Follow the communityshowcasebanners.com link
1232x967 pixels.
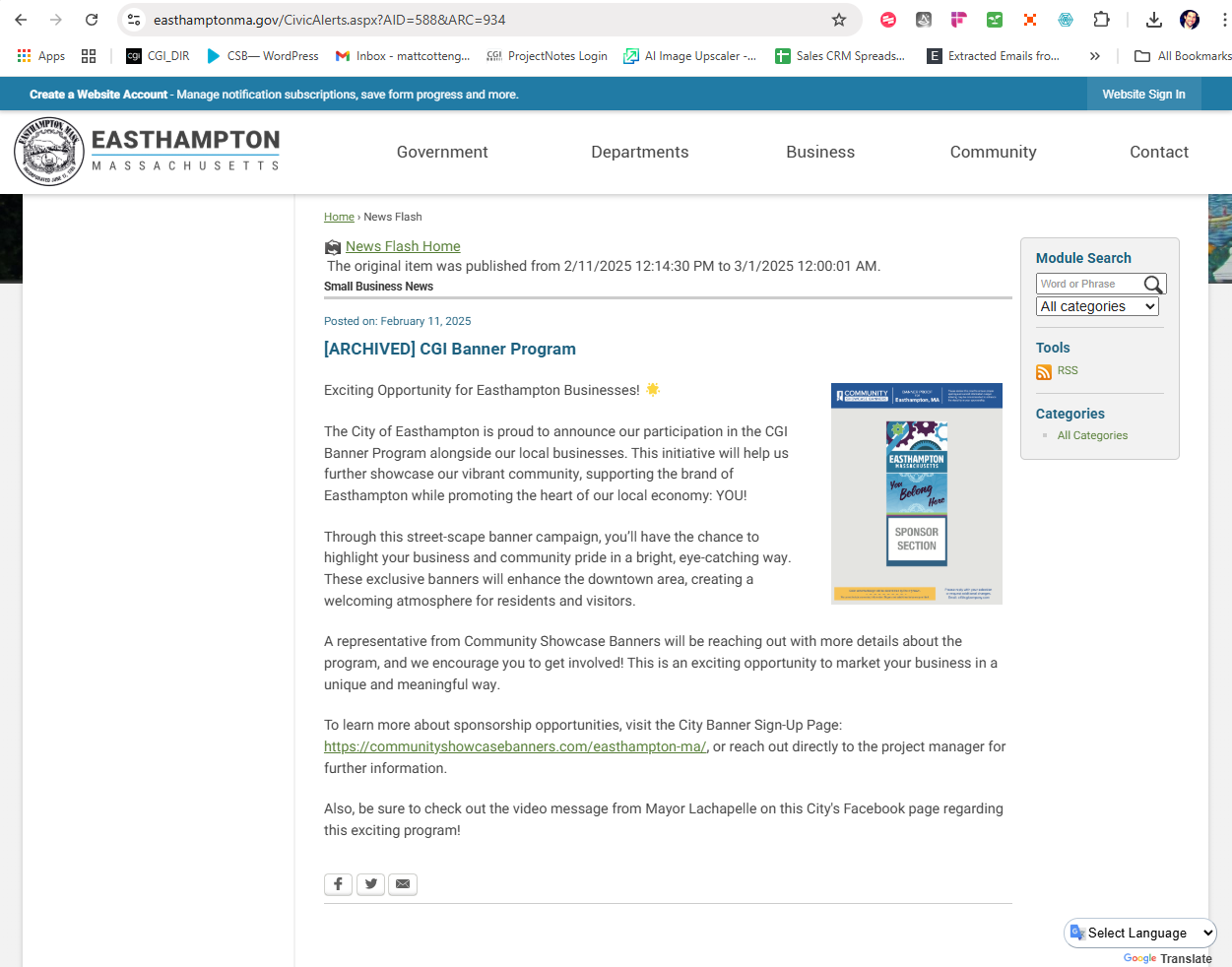515,746
